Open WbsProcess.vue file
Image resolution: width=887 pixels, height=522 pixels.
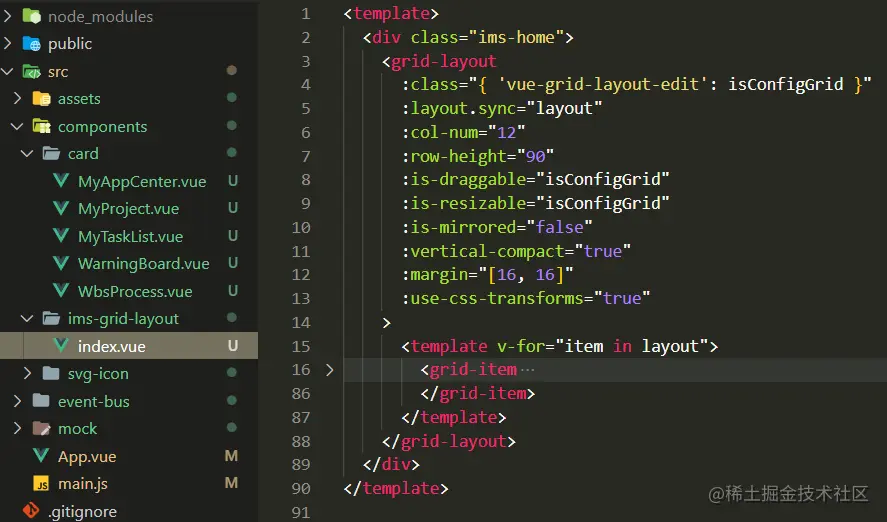(135, 291)
